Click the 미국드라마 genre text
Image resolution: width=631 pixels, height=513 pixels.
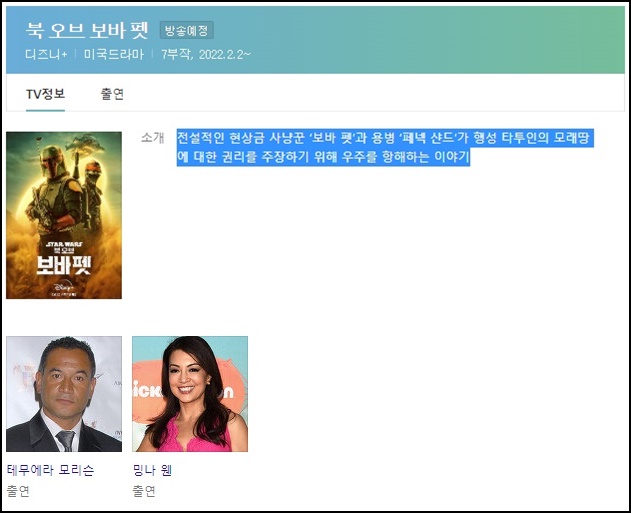[x=114, y=54]
